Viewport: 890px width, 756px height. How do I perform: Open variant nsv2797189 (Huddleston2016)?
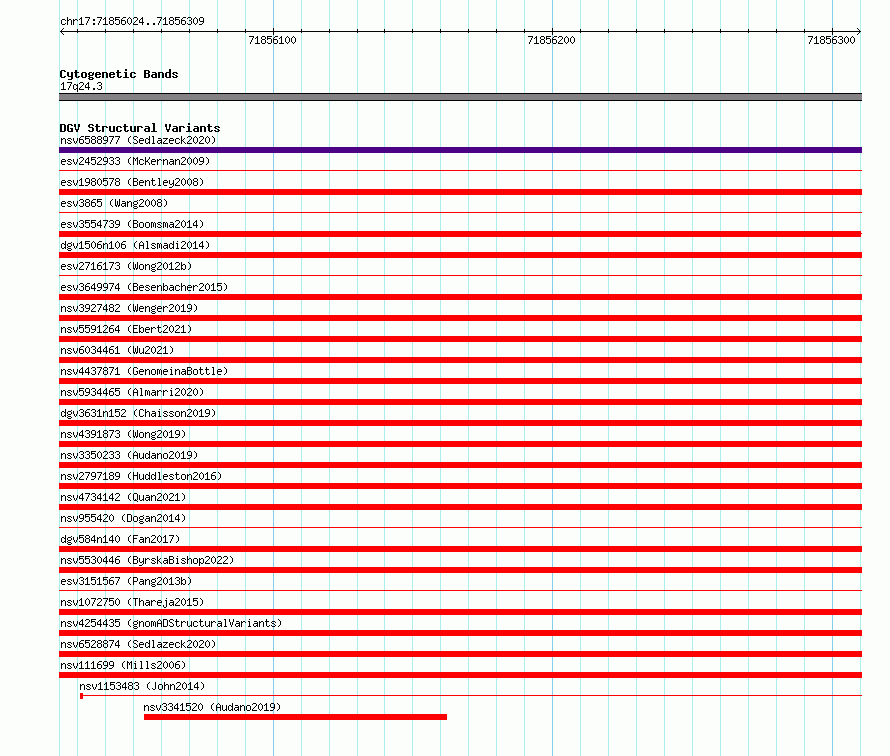coord(141,476)
